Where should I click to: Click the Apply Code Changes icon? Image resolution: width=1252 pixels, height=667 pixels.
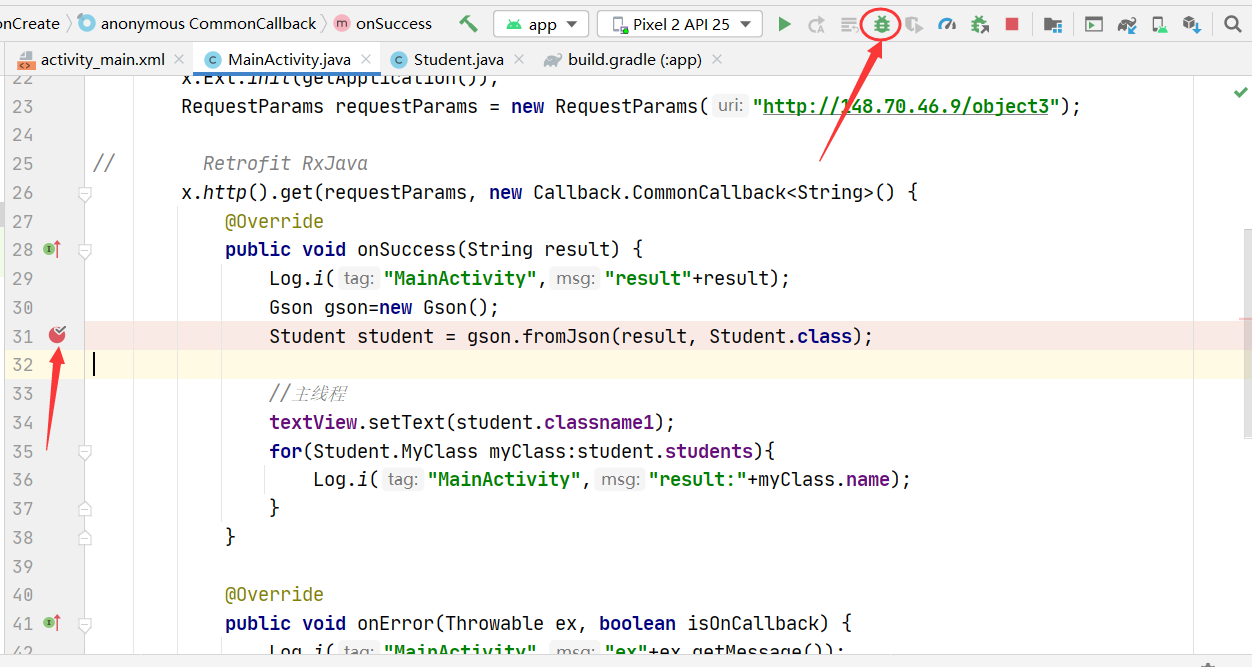click(849, 24)
